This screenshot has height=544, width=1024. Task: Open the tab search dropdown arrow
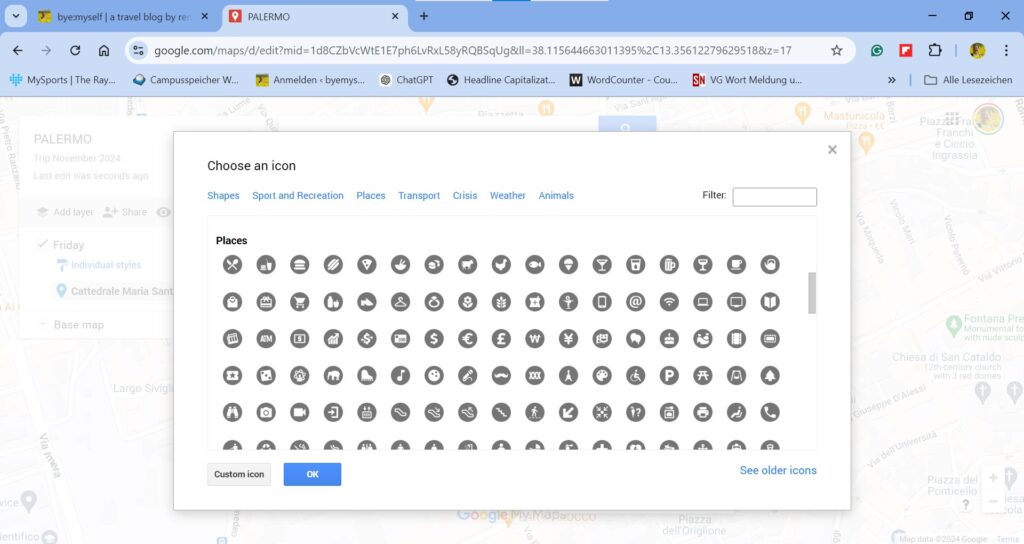pyautogui.click(x=16, y=16)
